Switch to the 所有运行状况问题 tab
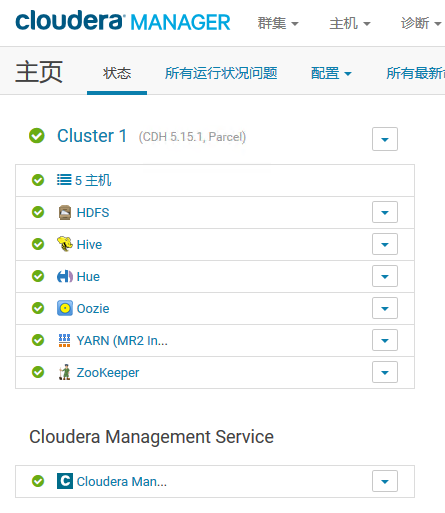Image resolution: width=445 pixels, height=513 pixels. click(x=221, y=73)
